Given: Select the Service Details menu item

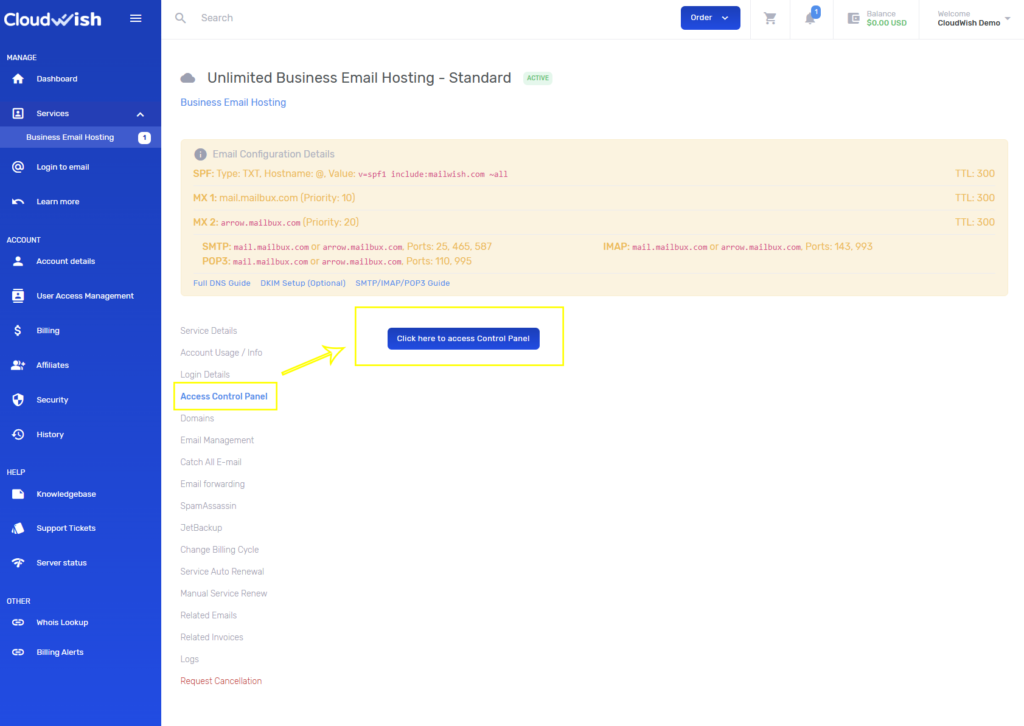Looking at the screenshot, I should coord(209,330).
